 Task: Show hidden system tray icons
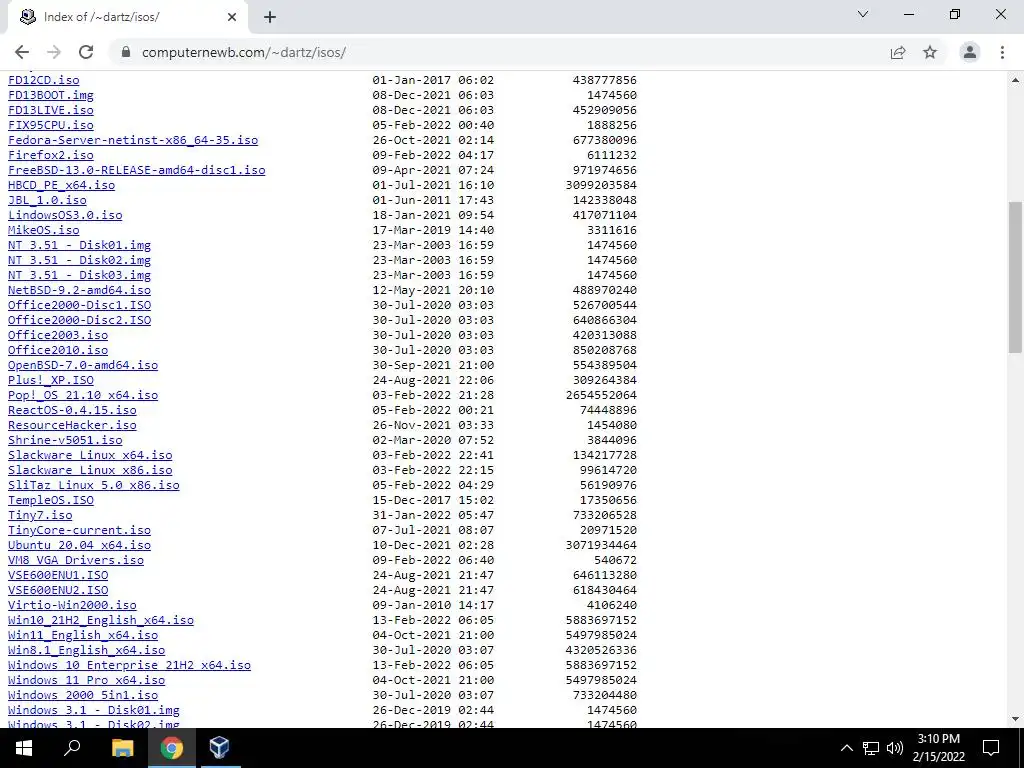click(846, 748)
